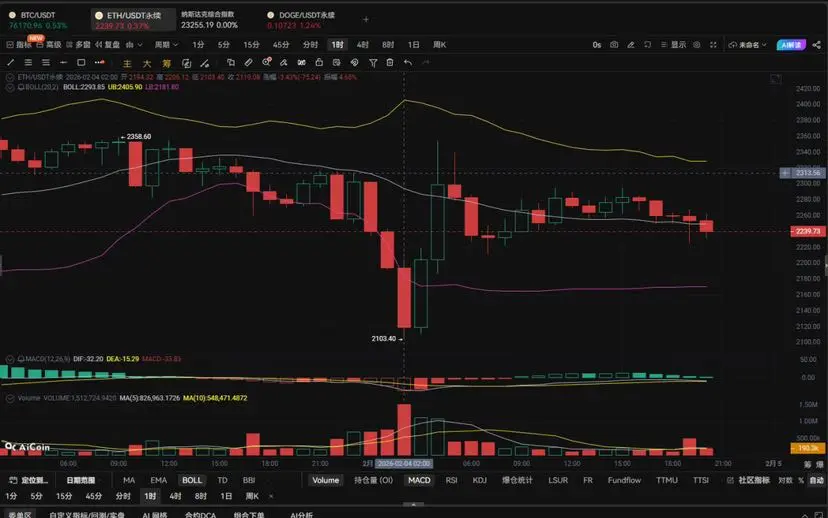Open the 未命名 layout dropdown
828x518 pixels.
point(748,45)
